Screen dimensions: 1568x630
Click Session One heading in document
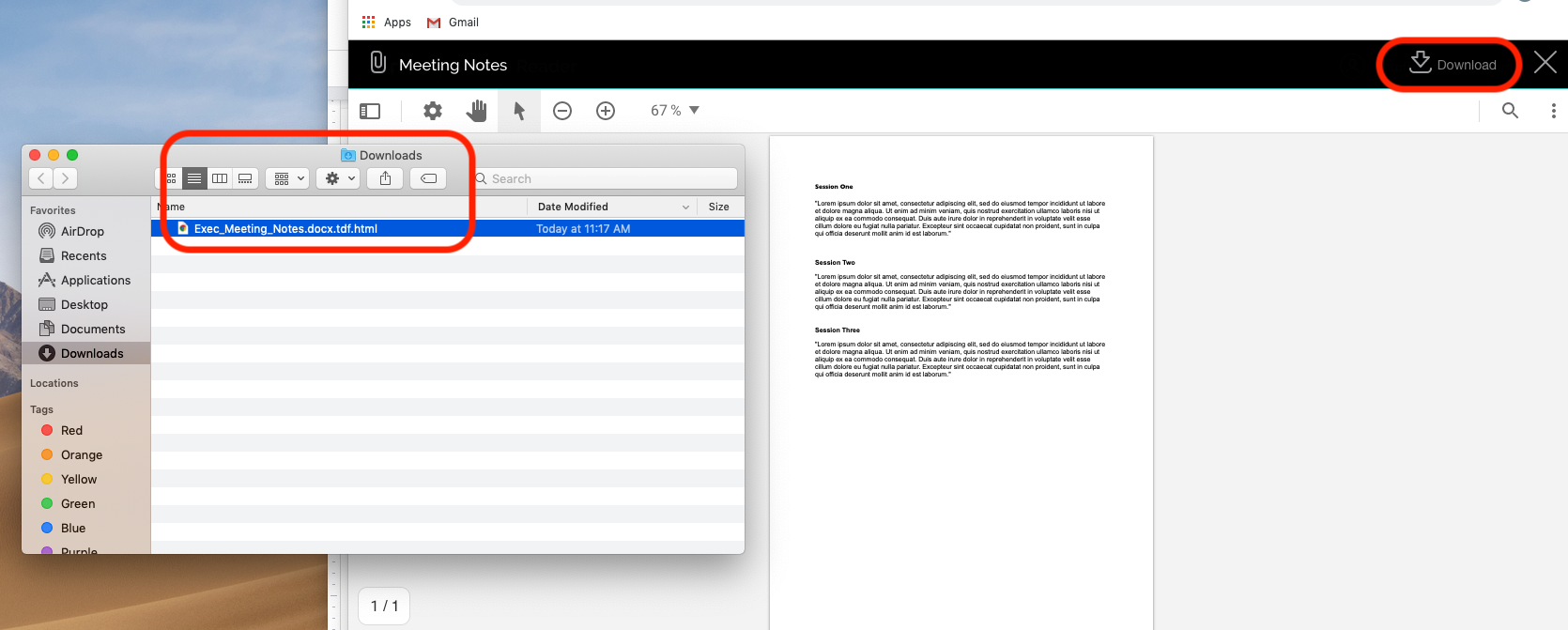click(834, 187)
